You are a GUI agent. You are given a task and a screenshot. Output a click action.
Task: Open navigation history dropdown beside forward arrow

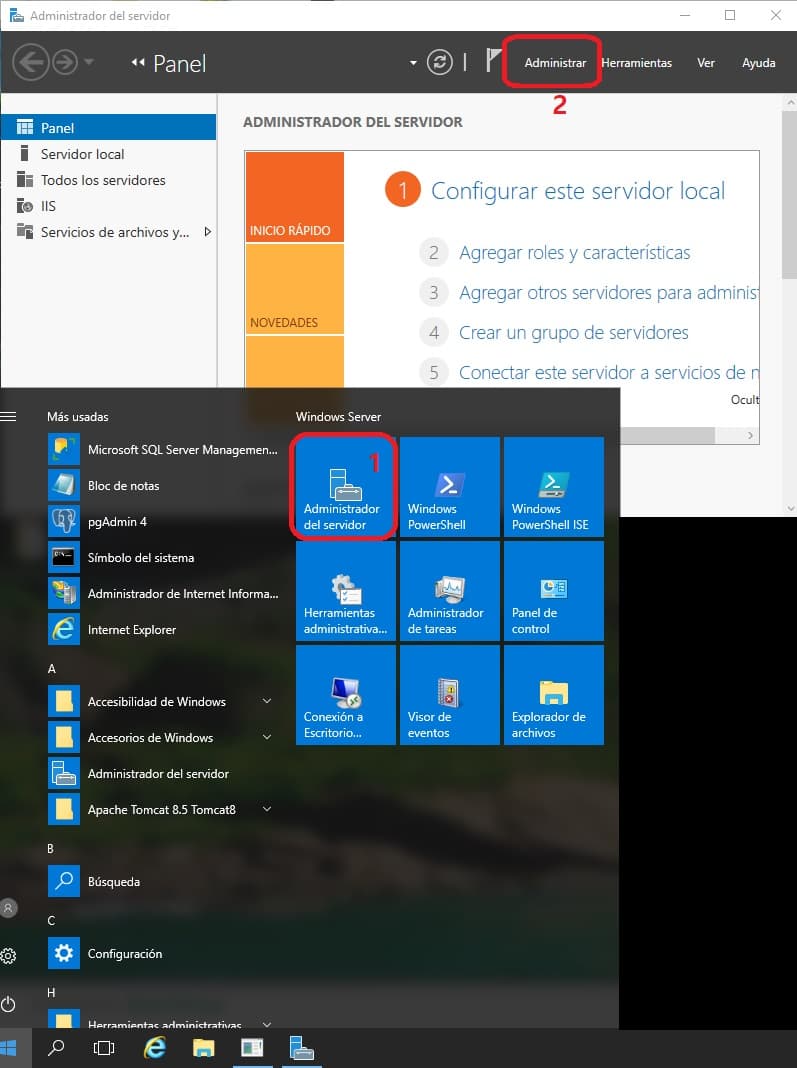[x=89, y=63]
